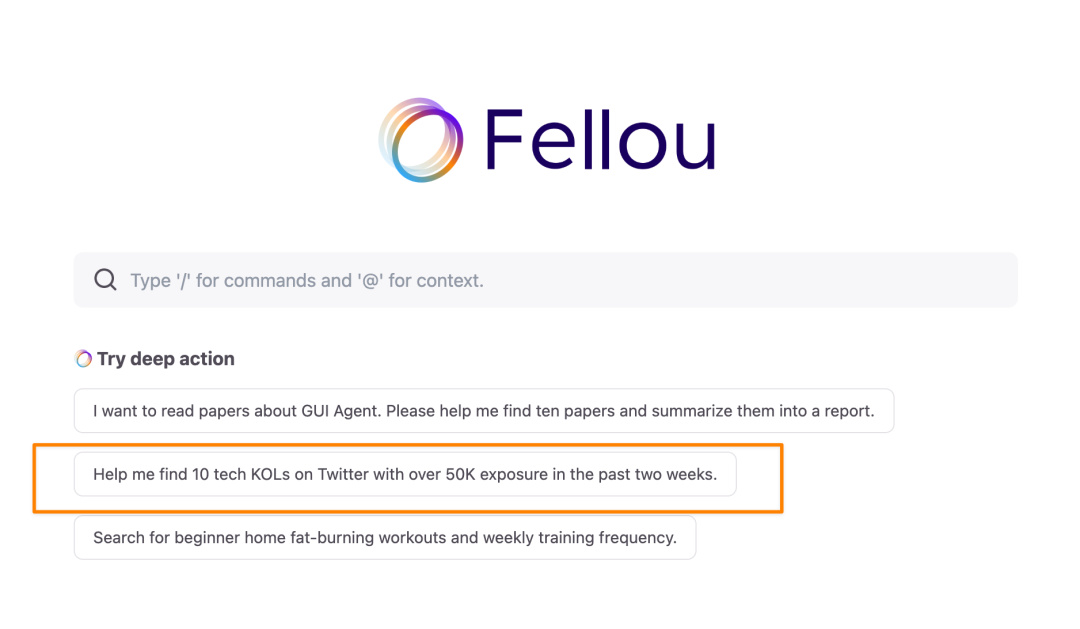This screenshot has width=1080, height=629.
Task: Click the last deep action suggestion chip
Action: click(384, 537)
